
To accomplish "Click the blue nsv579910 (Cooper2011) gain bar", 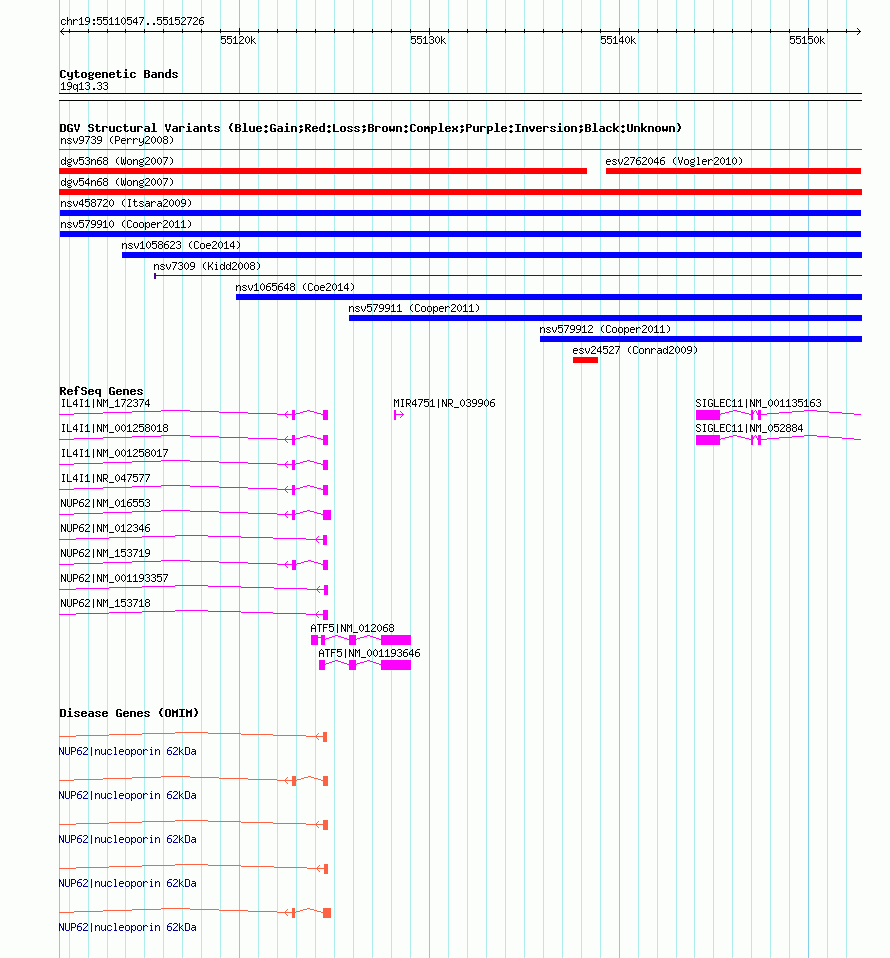I will (x=461, y=234).
